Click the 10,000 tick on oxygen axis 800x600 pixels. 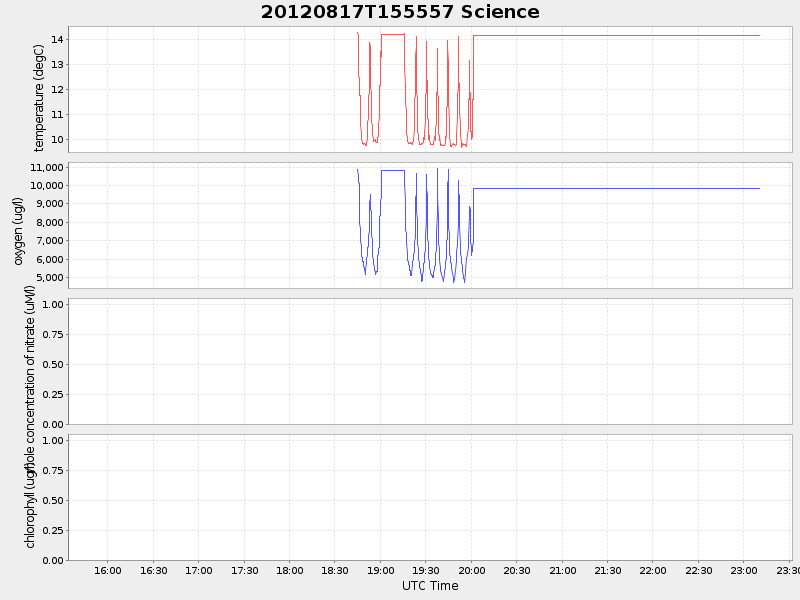click(47, 186)
